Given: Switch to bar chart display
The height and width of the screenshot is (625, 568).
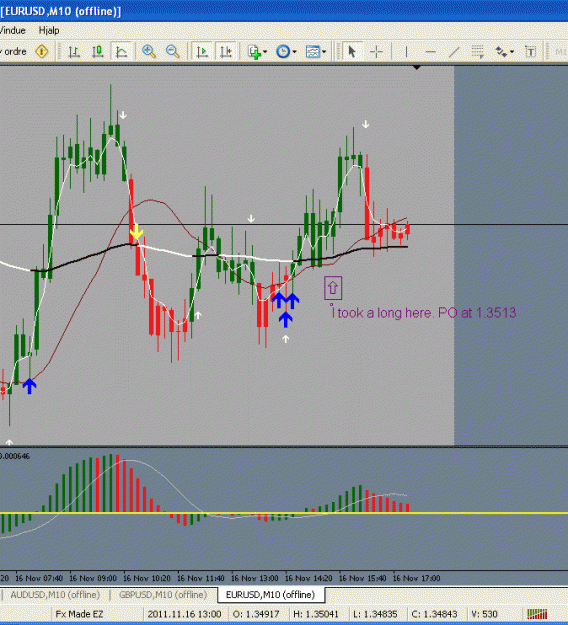Looking at the screenshot, I should (74, 52).
